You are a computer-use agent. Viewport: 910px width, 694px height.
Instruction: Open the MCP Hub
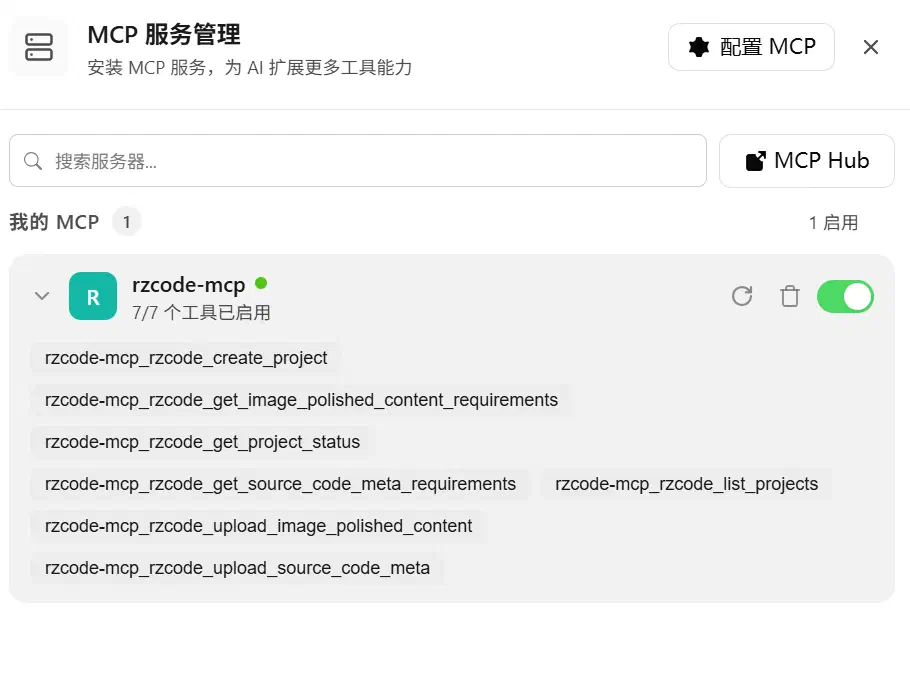(x=807, y=161)
